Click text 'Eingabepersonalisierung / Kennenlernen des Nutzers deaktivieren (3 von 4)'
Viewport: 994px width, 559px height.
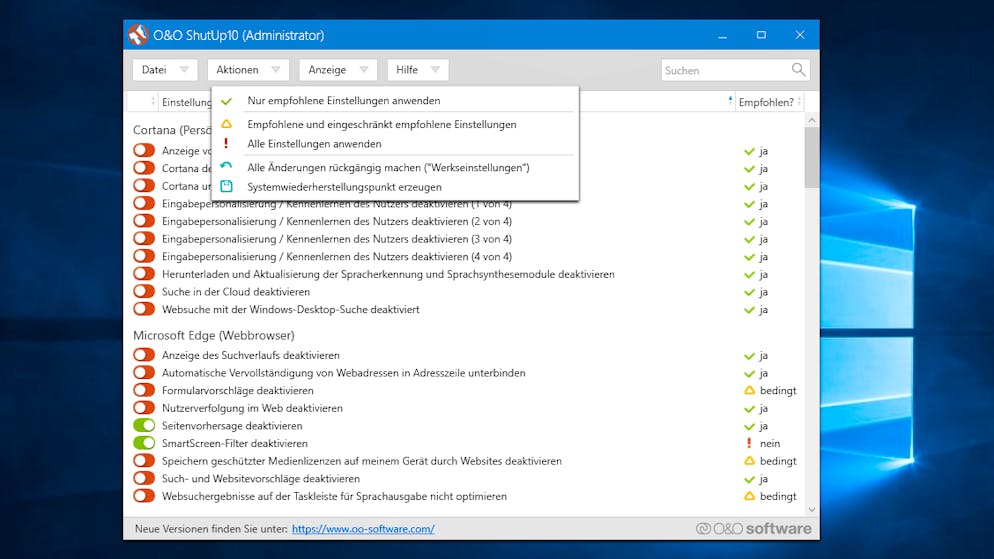click(337, 239)
